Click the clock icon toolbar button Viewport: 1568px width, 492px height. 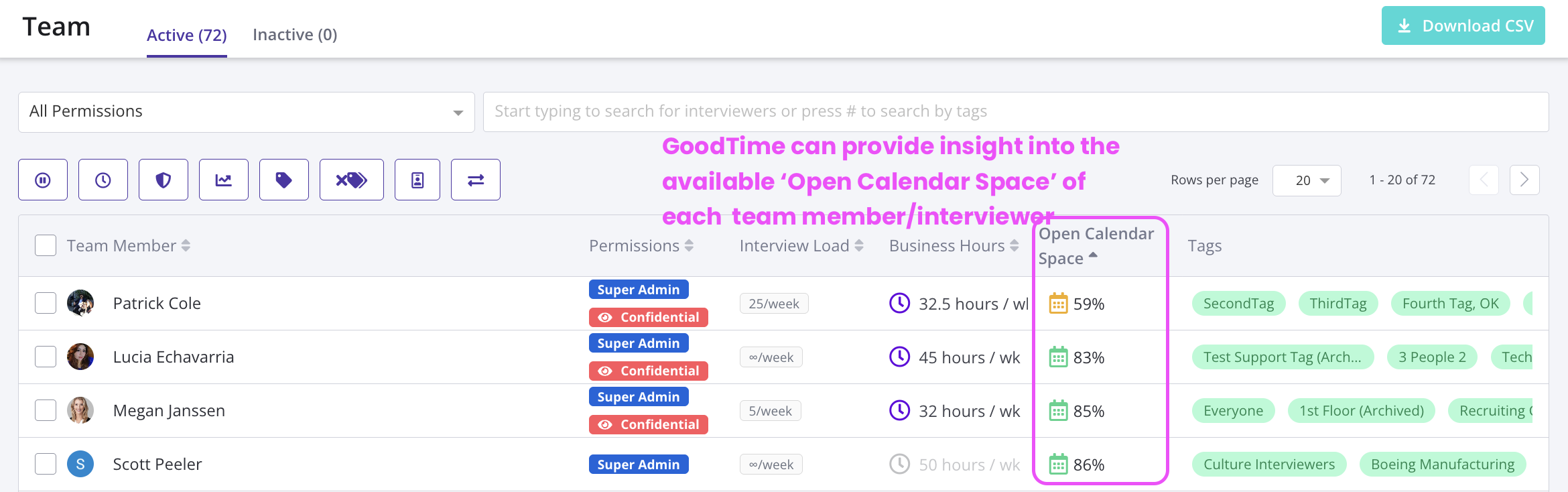(x=103, y=180)
